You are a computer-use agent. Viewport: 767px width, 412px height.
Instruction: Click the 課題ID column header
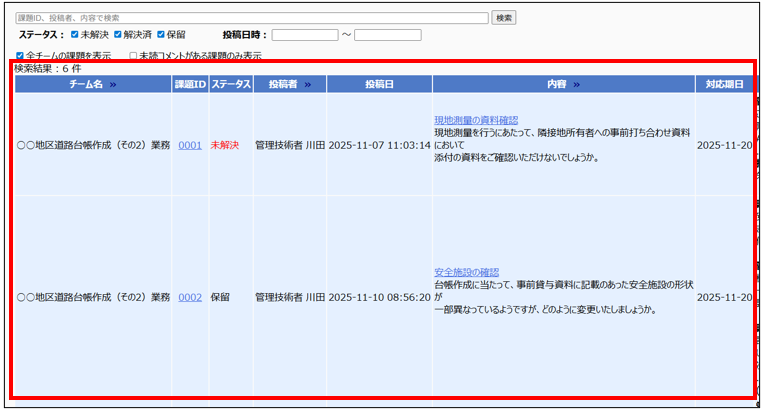click(190, 85)
